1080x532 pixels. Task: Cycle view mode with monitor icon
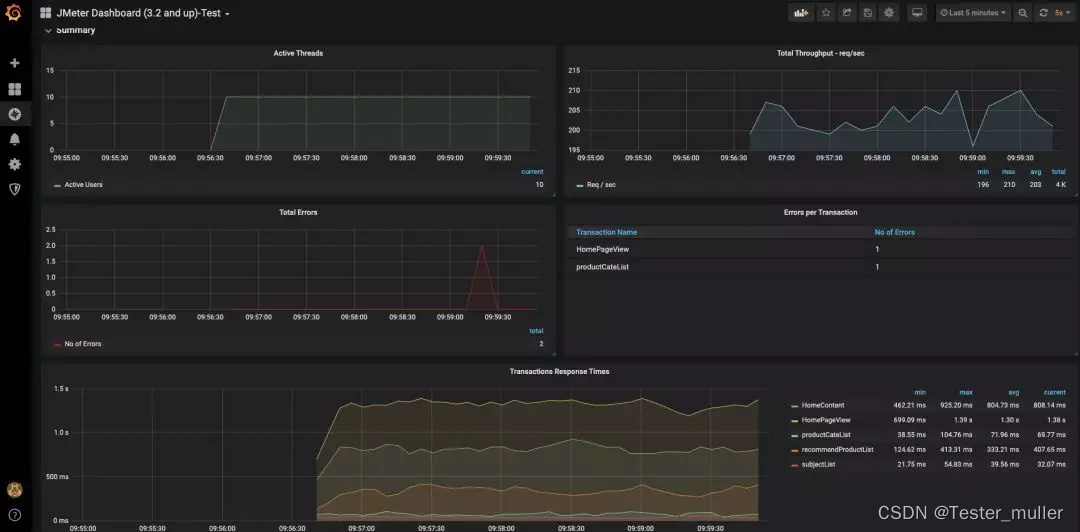pos(917,12)
